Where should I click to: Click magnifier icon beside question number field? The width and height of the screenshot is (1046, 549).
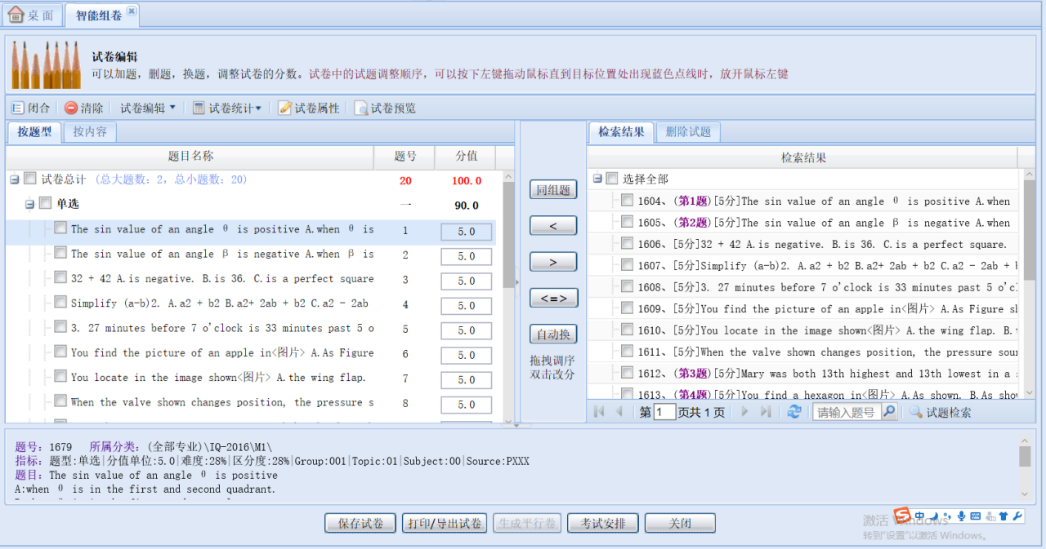888,412
